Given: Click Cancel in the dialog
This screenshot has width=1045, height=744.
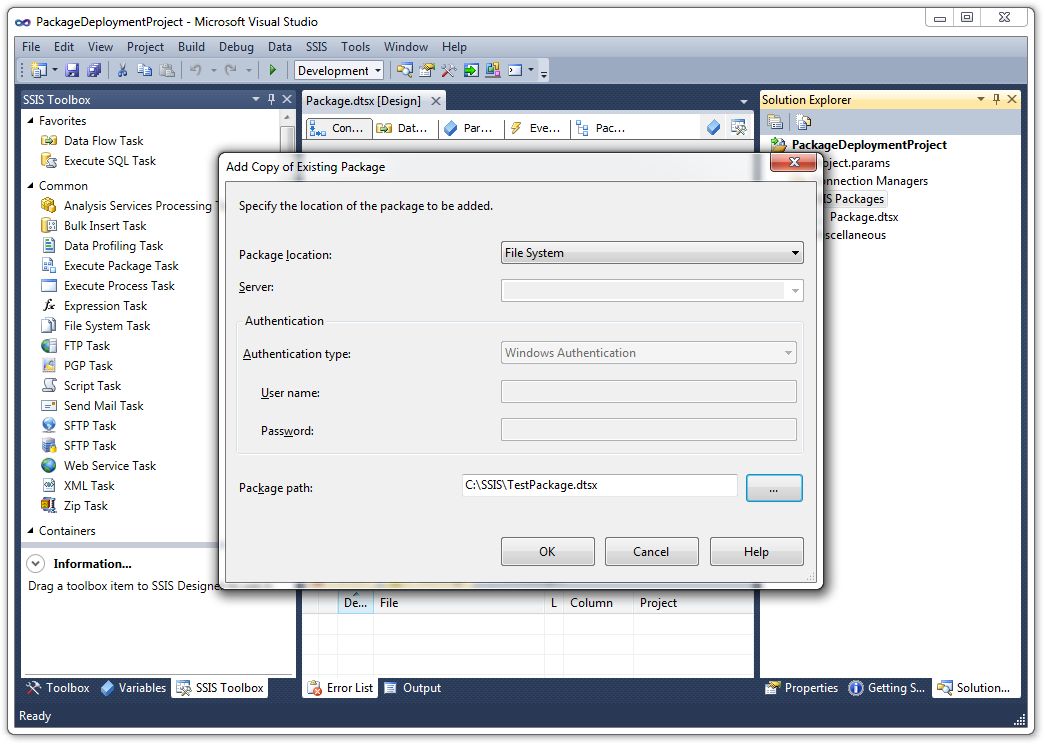Looking at the screenshot, I should point(651,551).
